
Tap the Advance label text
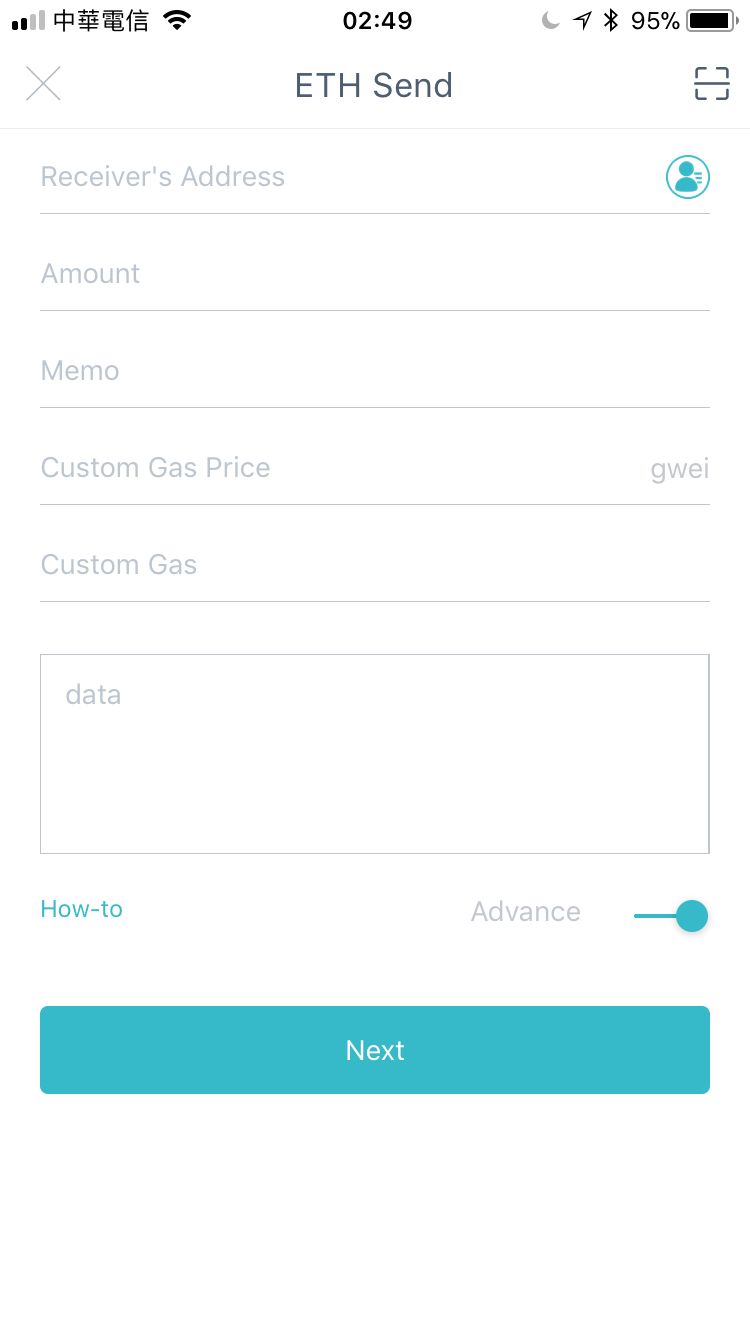pyautogui.click(x=526, y=912)
